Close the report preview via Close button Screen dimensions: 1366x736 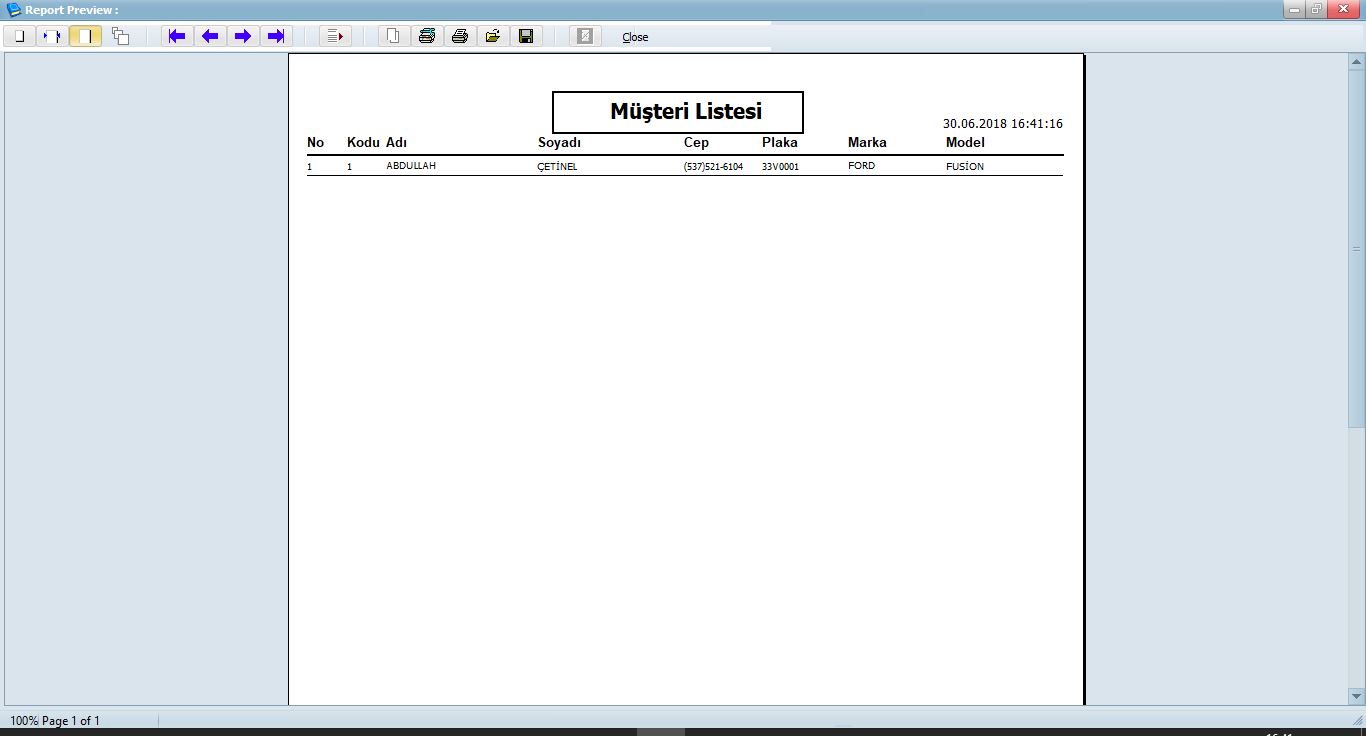635,37
